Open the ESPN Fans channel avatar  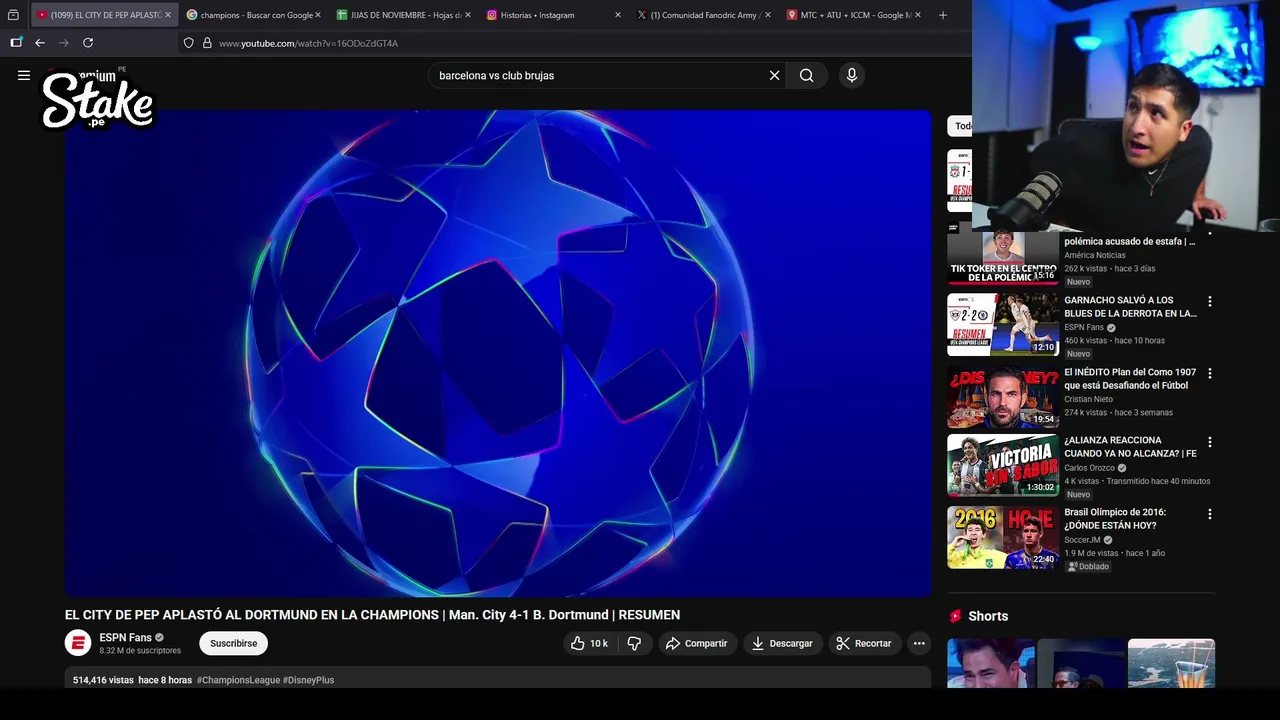coord(78,643)
